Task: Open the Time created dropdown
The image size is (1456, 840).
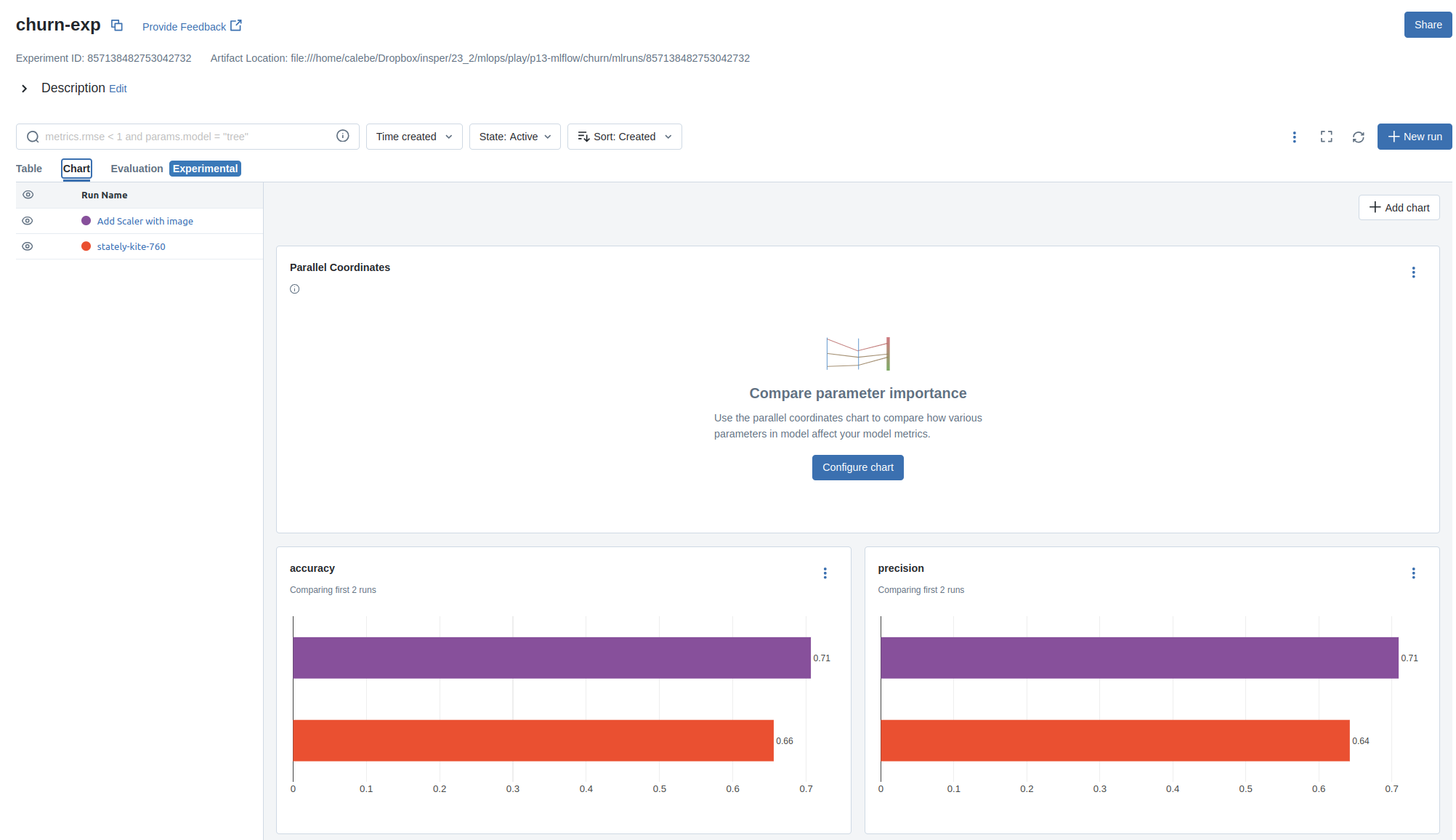Action: [x=414, y=137]
